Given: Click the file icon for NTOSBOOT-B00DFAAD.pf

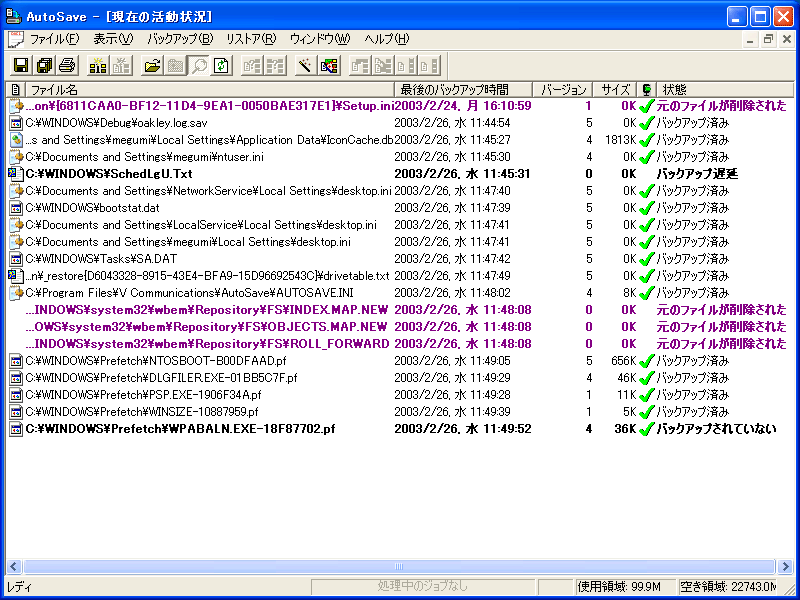Looking at the screenshot, I should pos(16,361).
